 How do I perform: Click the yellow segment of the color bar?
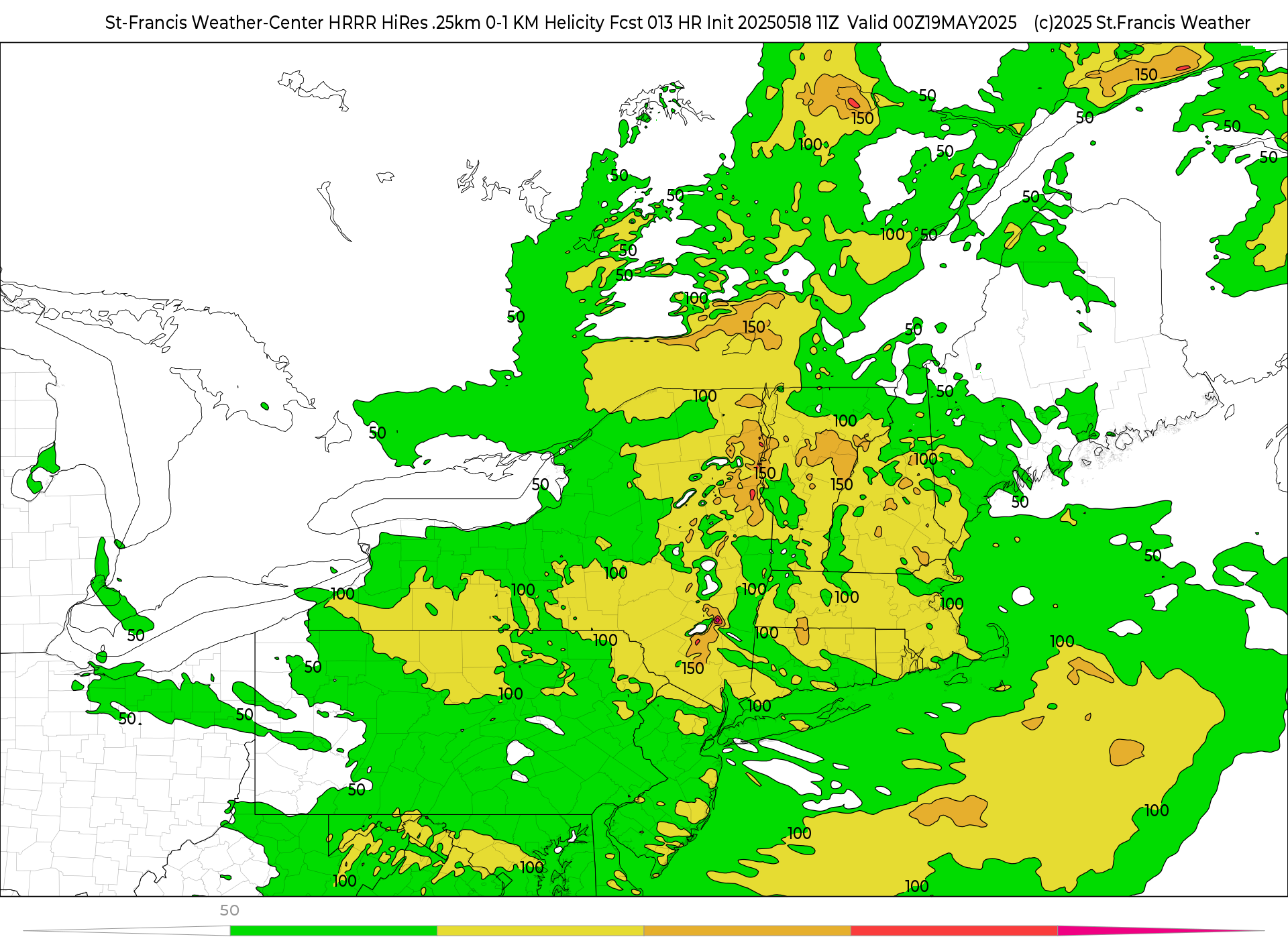[541, 931]
